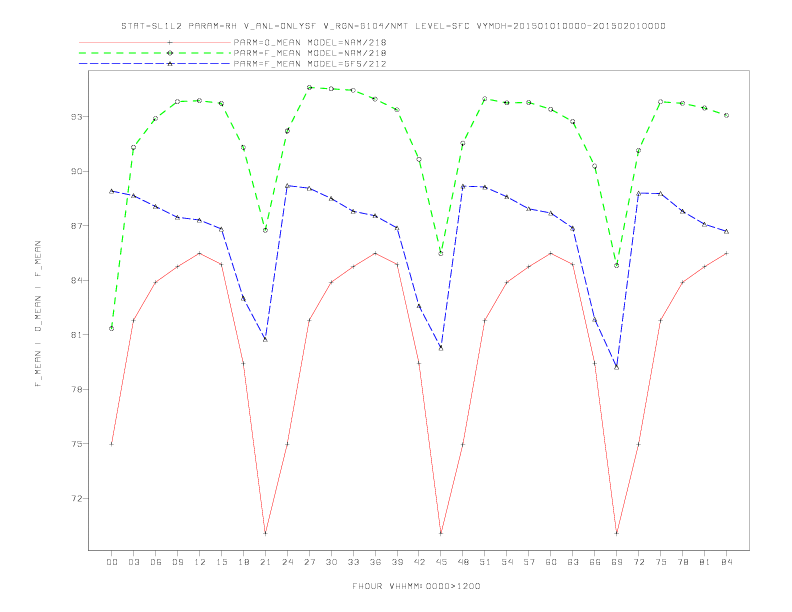Click x-axis tick label 00
This screenshot has width=792, height=612.
point(112,562)
